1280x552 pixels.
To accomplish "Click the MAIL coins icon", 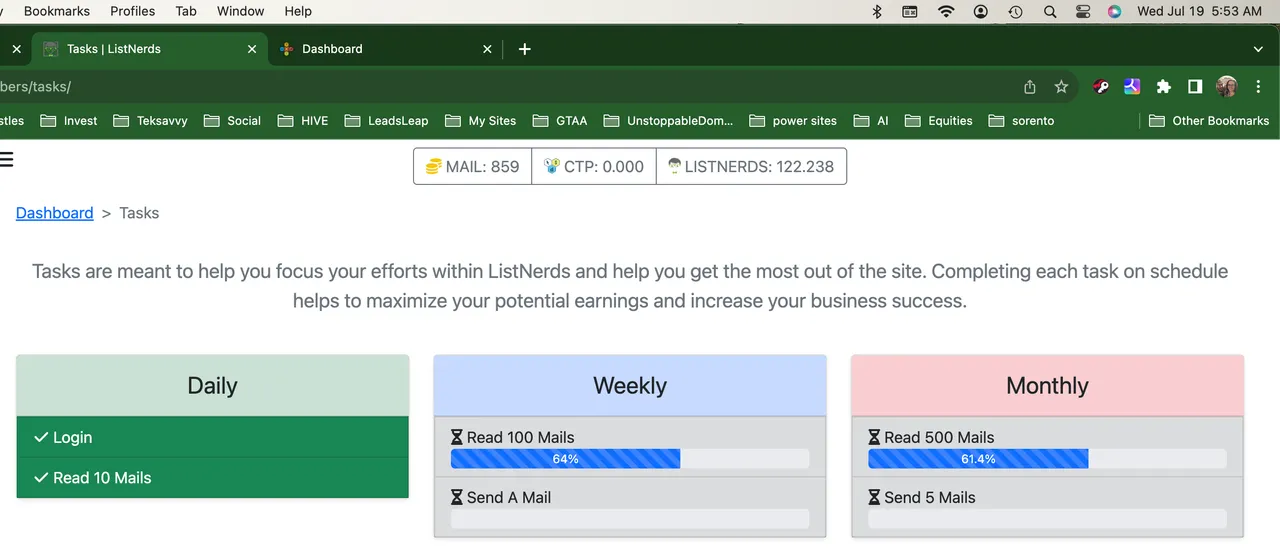I will click(x=433, y=166).
